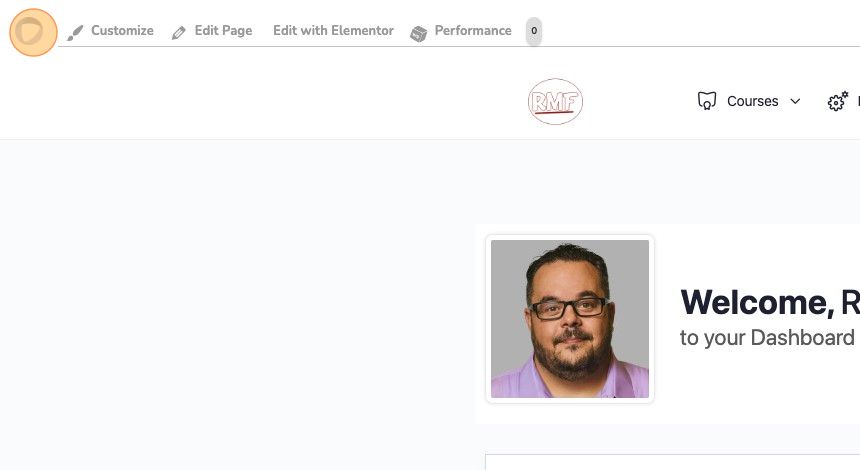
Task: Click the orange circular icon in admin bar
Action: (33, 32)
